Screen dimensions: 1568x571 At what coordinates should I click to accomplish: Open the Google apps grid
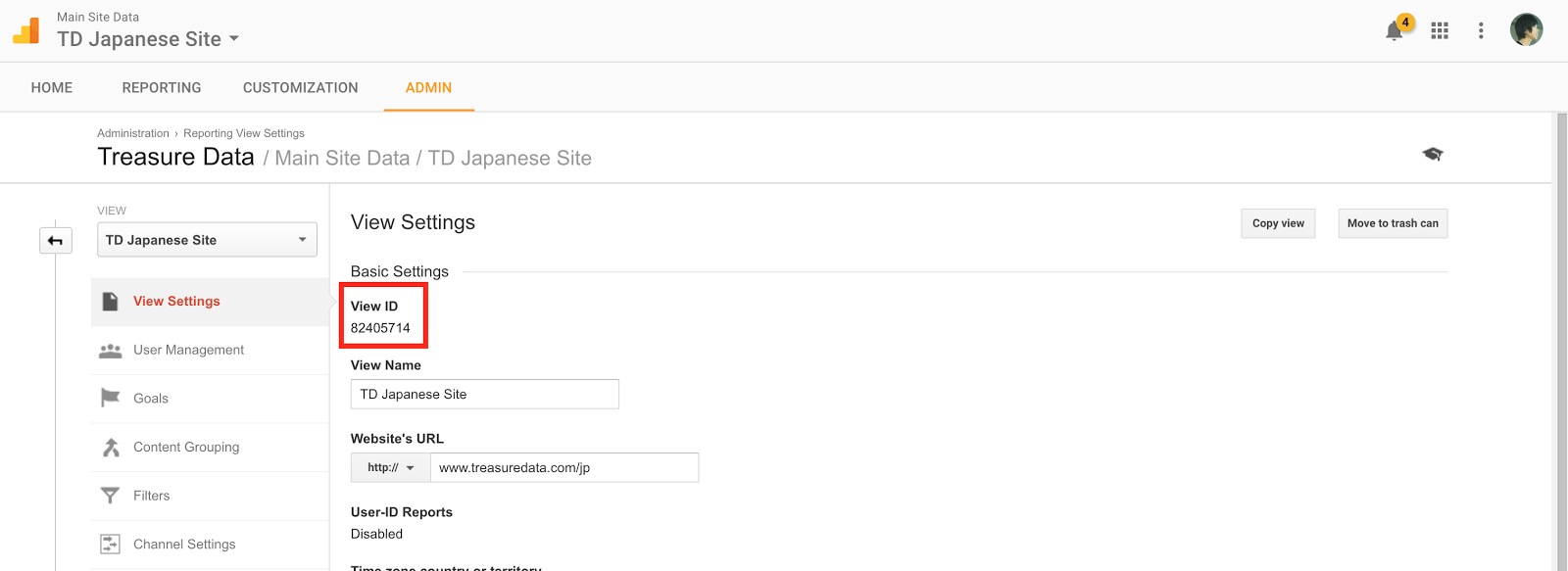[1440, 31]
